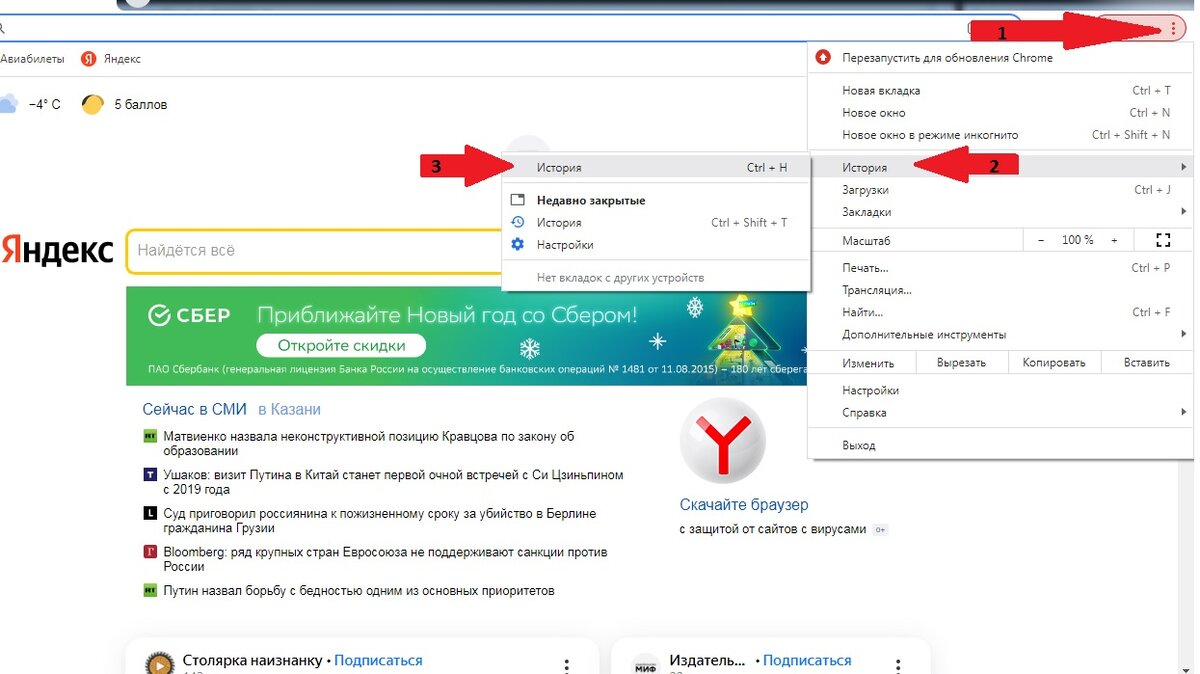Click the cloud weather icon

pyautogui.click(x=8, y=104)
